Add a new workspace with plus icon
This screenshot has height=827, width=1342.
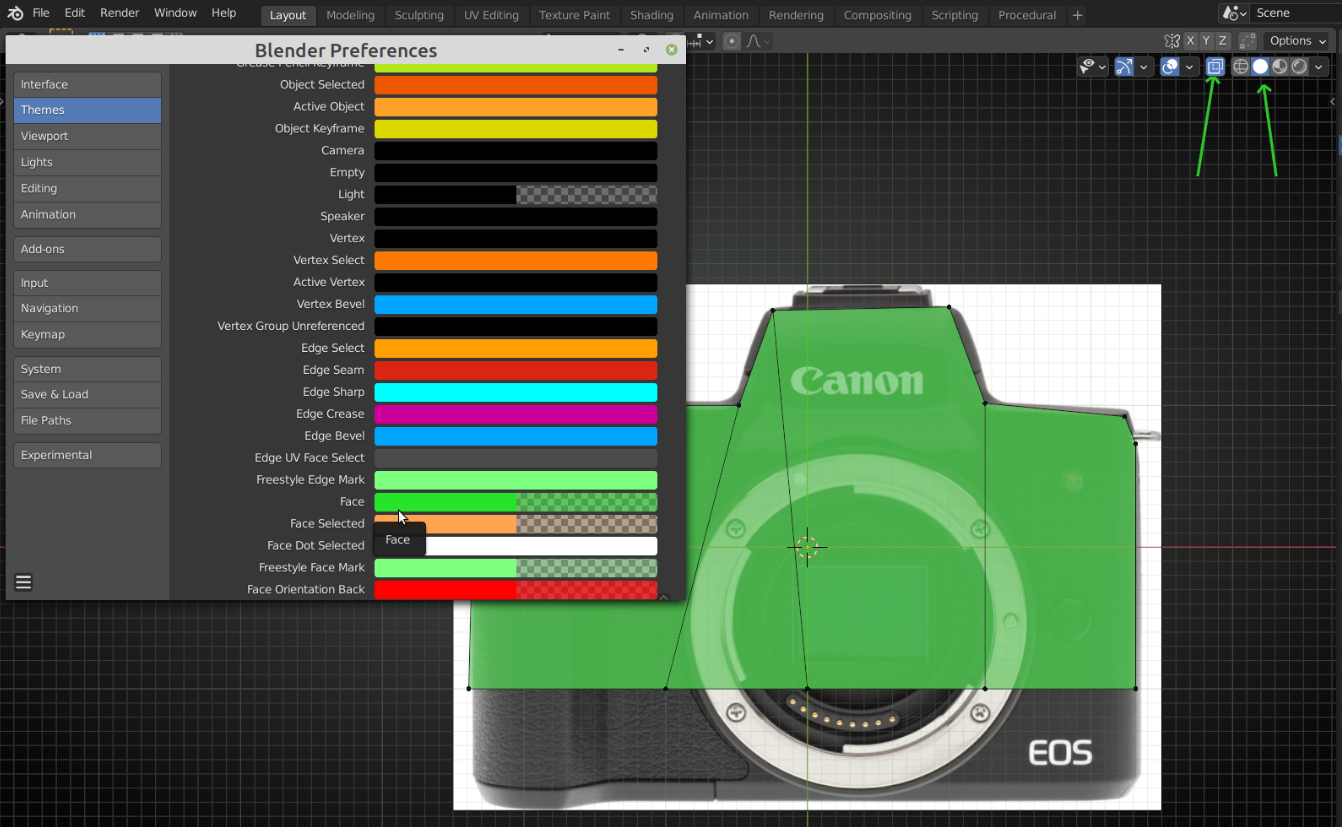[x=1077, y=15]
